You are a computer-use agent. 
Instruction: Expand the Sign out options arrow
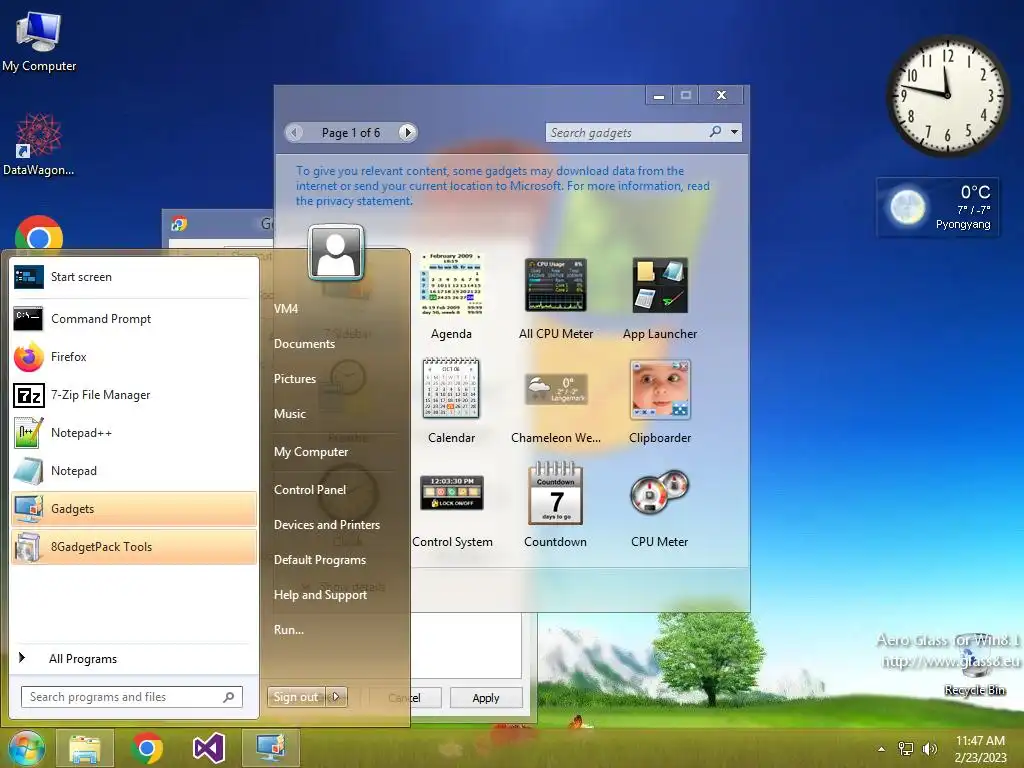pos(336,697)
